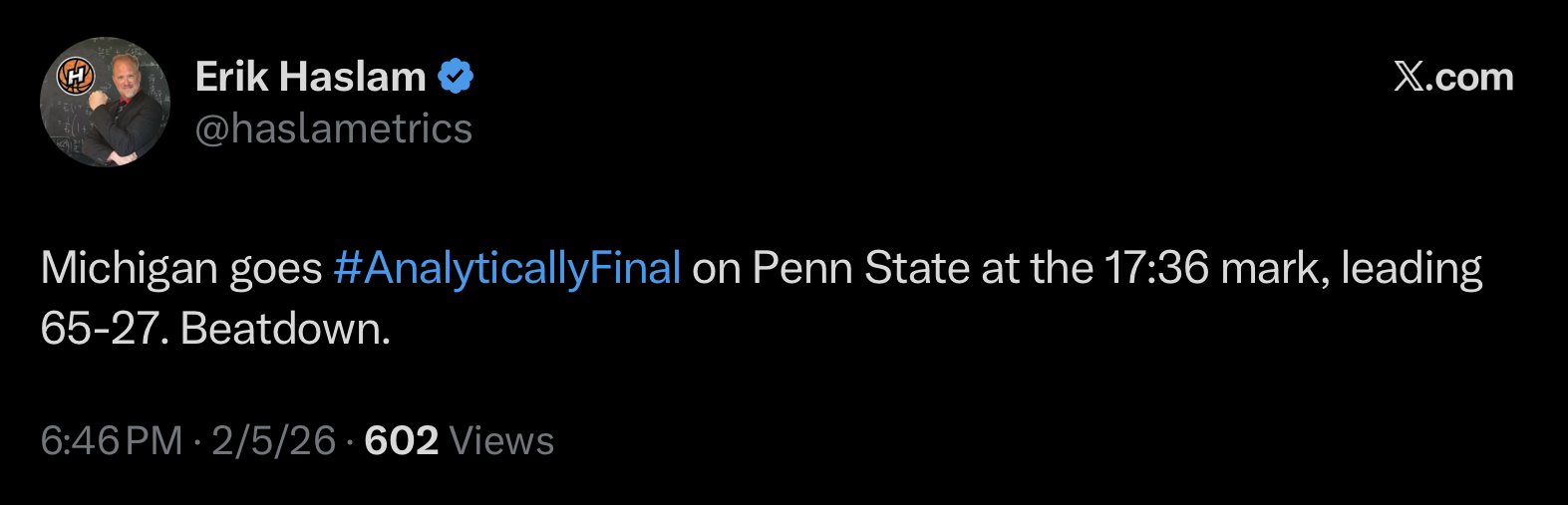Click the @haslametrics handle

[333, 128]
